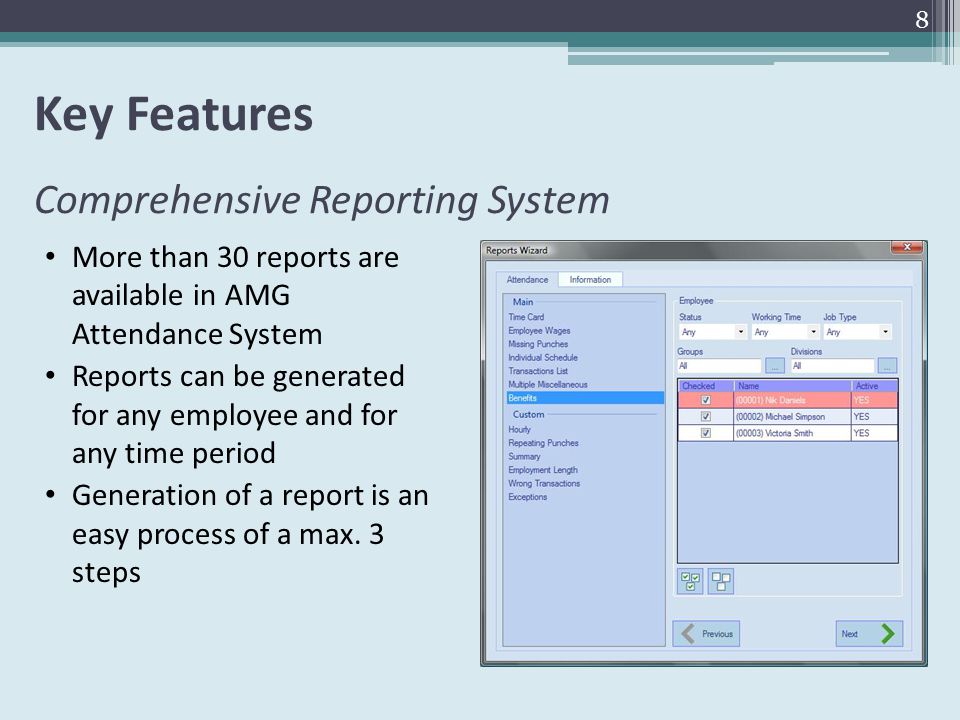Select the Repeating Punches report
The image size is (960, 720).
[543, 443]
